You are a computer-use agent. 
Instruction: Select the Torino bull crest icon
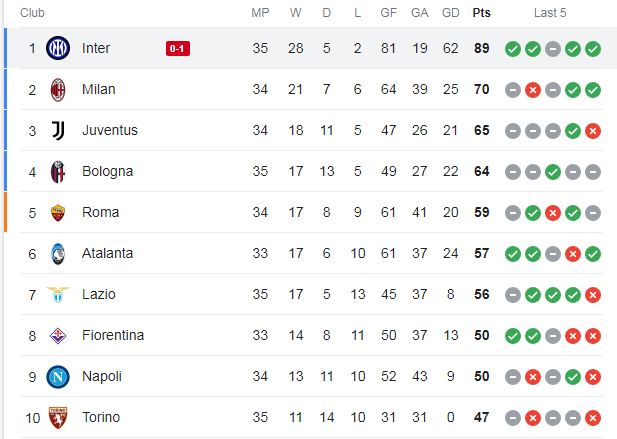click(58, 418)
